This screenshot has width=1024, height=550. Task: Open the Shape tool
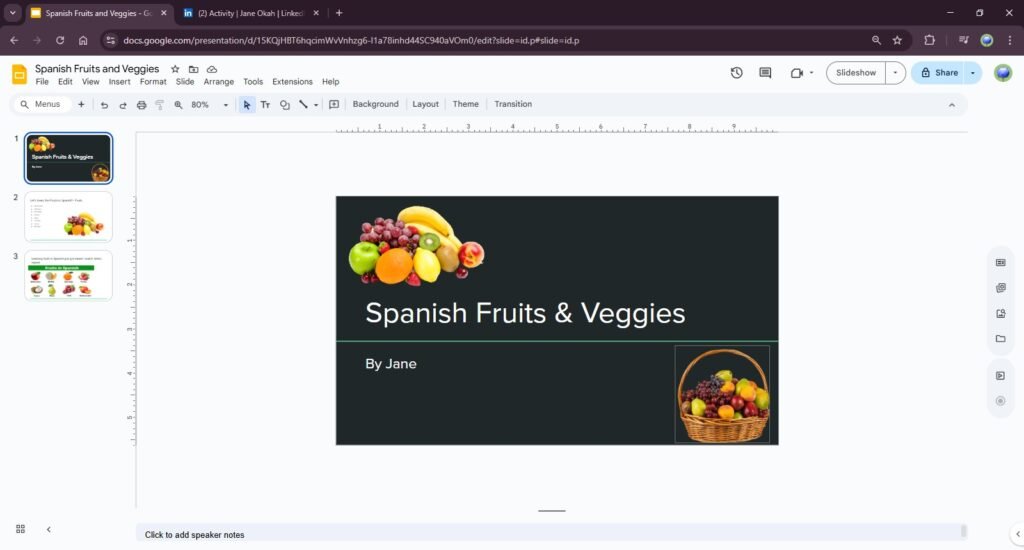[x=285, y=105]
